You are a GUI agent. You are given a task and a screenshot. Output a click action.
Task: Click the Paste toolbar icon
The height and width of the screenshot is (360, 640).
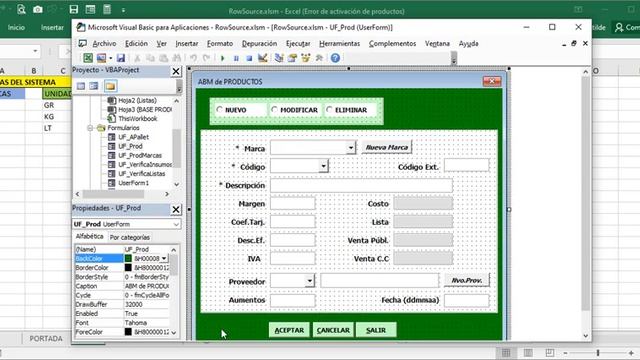[163, 58]
